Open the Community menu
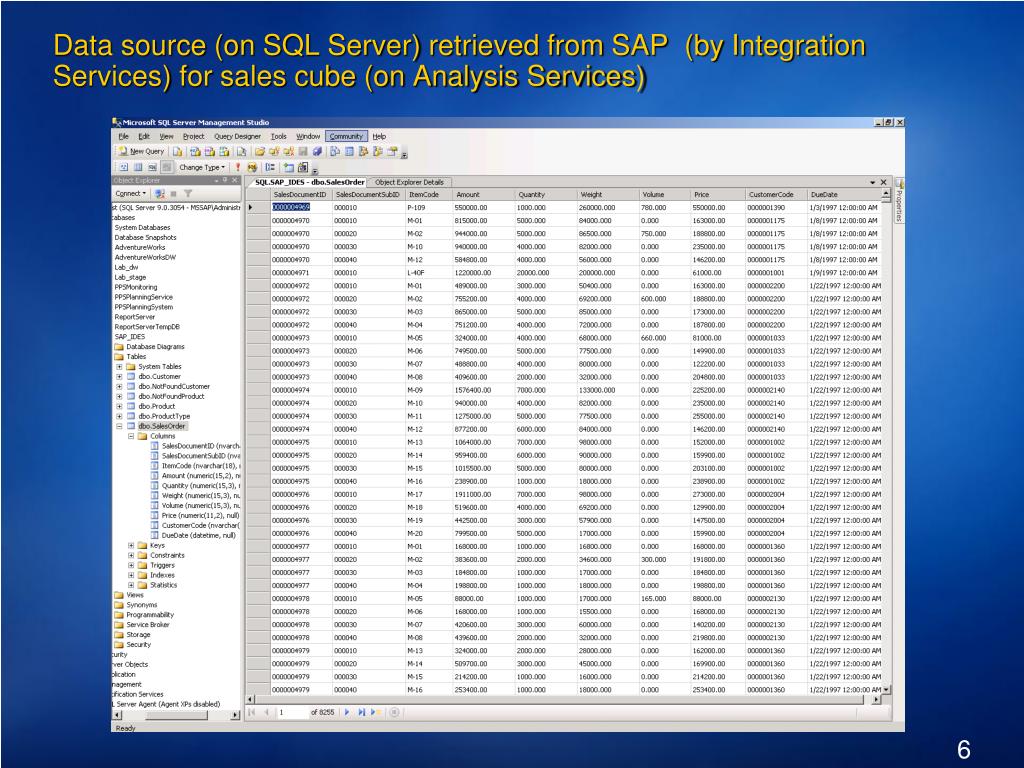 point(346,136)
